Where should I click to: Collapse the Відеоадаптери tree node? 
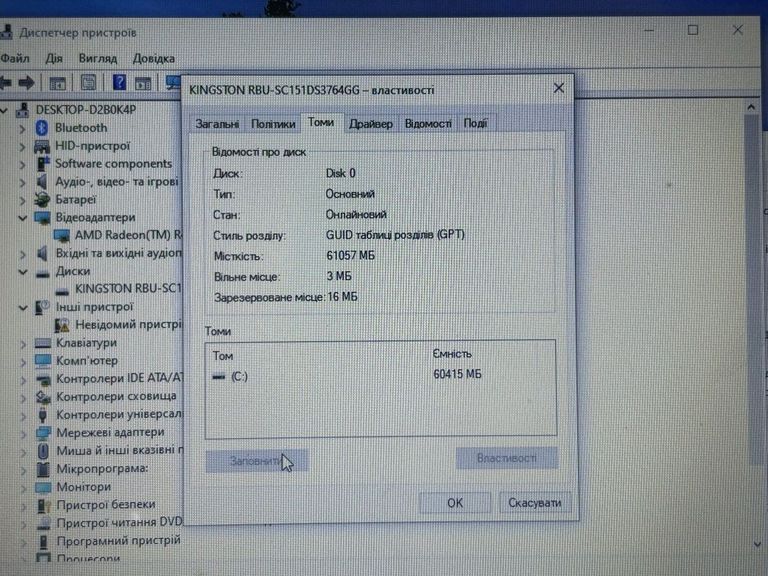click(x=22, y=217)
